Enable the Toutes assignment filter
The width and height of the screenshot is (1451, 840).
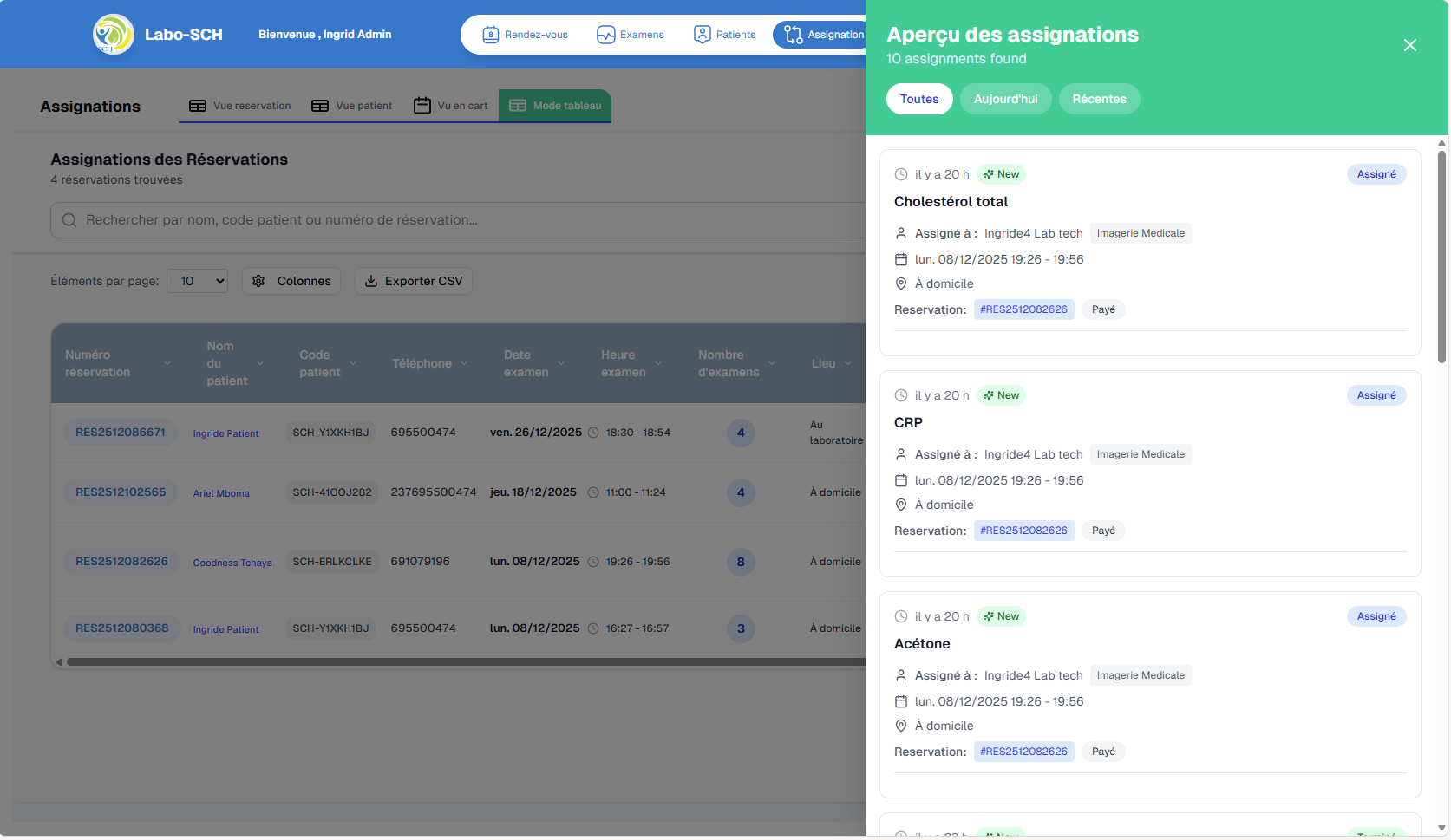(x=919, y=99)
